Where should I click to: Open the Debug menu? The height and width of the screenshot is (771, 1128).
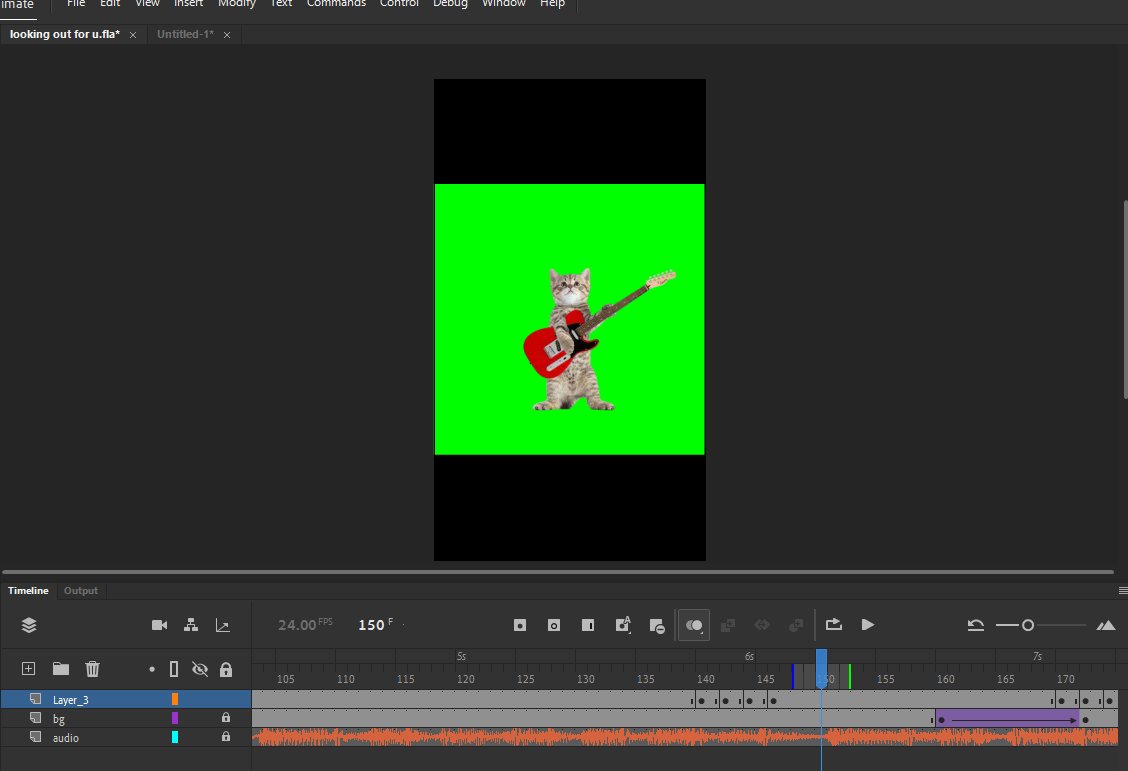[450, 4]
